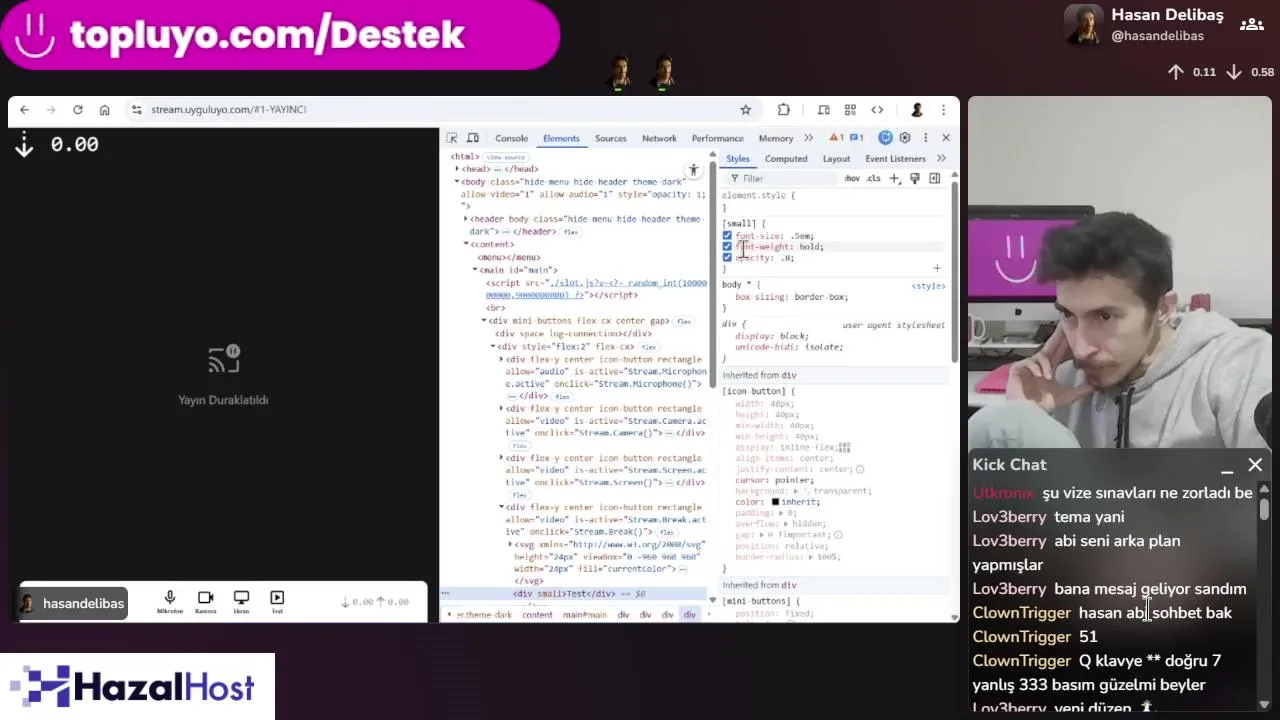
Task: Select main#main in the breadcrumb bar
Action: pyautogui.click(x=585, y=615)
